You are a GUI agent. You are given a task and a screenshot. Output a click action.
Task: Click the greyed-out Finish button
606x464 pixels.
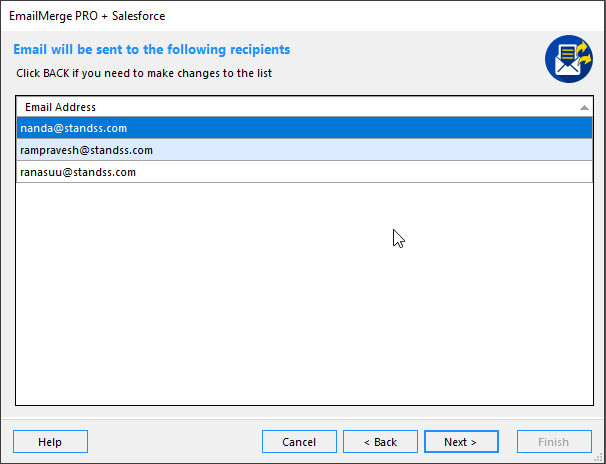554,442
